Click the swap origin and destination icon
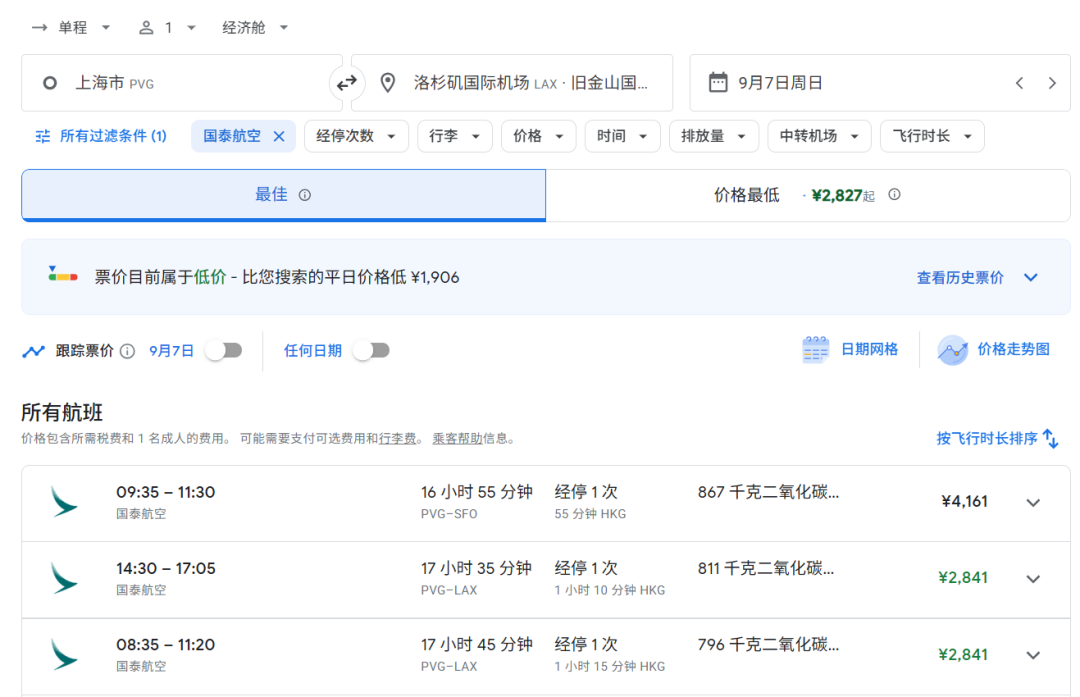This screenshot has width=1080, height=697. click(346, 83)
